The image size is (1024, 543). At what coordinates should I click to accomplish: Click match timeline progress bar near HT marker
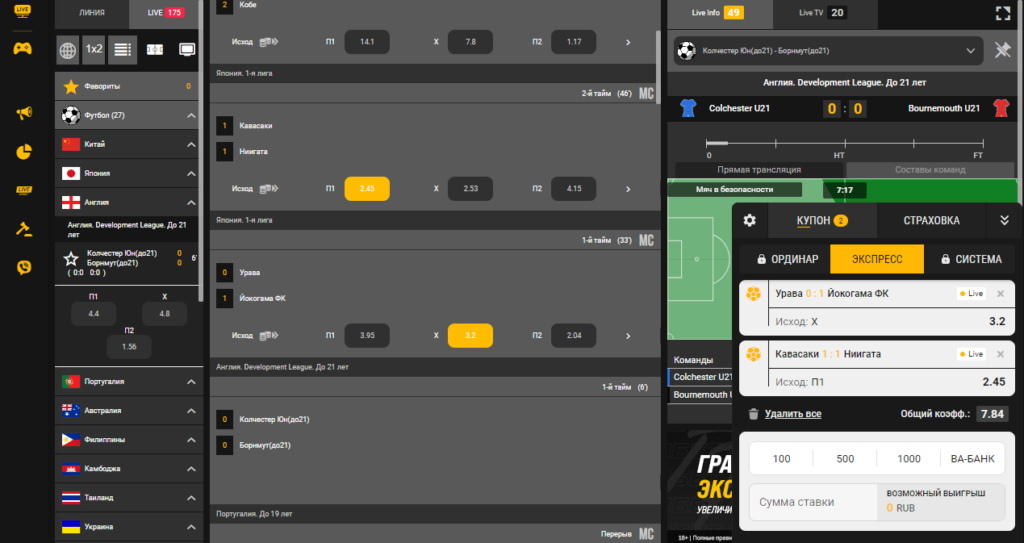(845, 142)
